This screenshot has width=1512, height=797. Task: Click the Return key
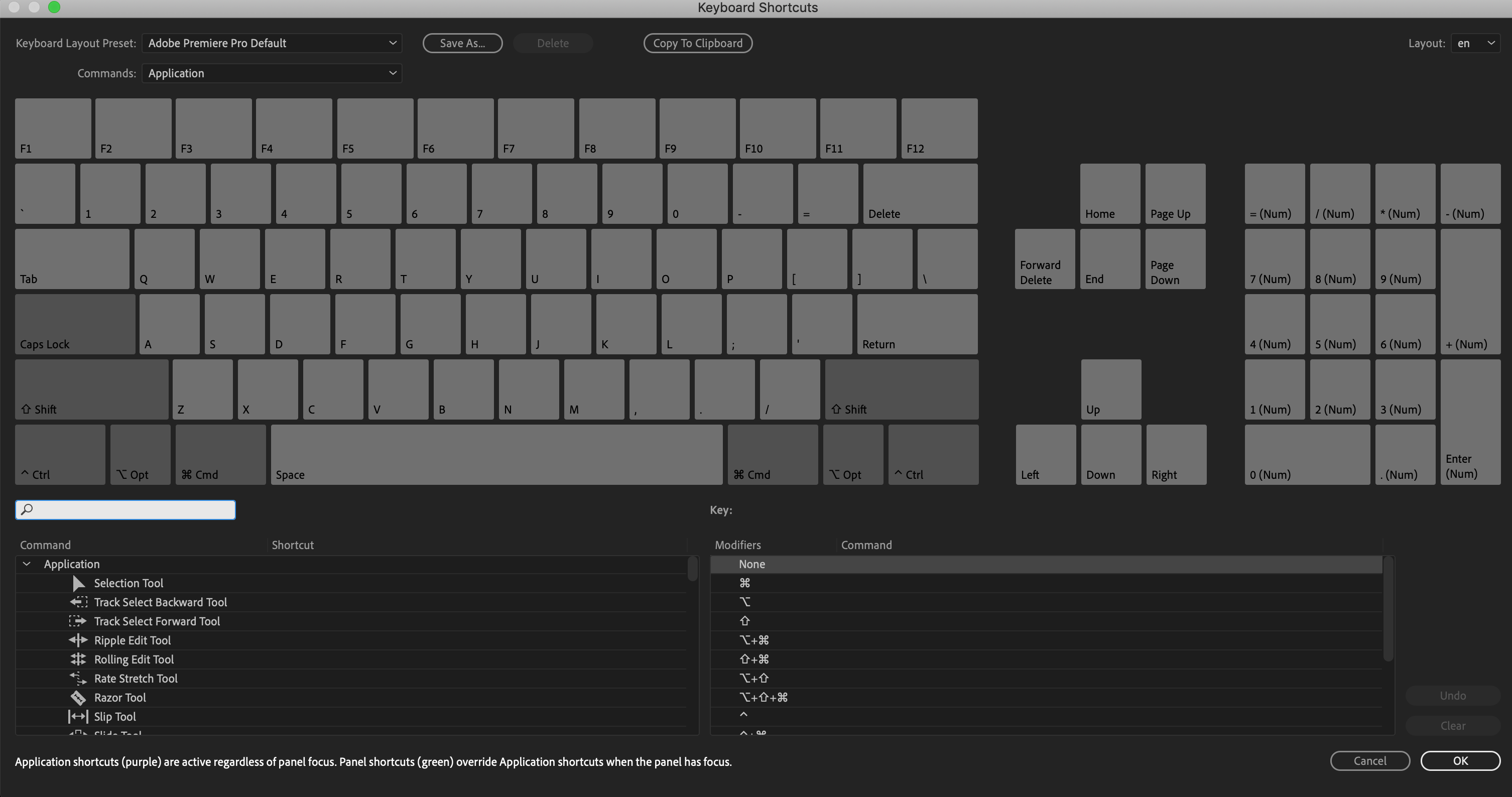918,324
